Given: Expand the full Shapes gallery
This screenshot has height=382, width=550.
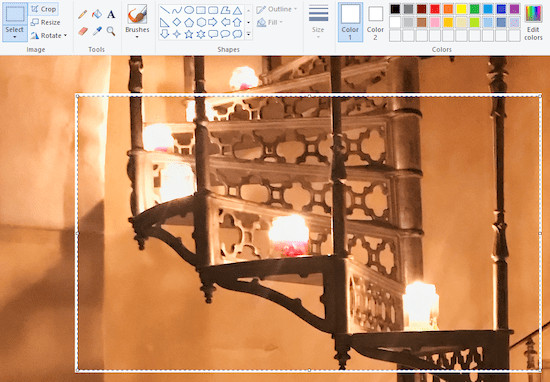Looking at the screenshot, I should [x=248, y=34].
